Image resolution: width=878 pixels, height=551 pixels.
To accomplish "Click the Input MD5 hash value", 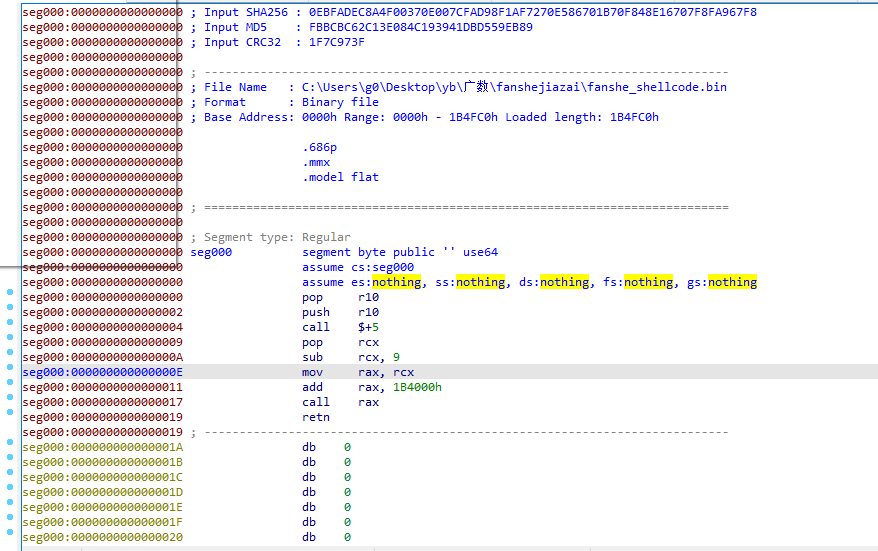I will click(x=421, y=27).
